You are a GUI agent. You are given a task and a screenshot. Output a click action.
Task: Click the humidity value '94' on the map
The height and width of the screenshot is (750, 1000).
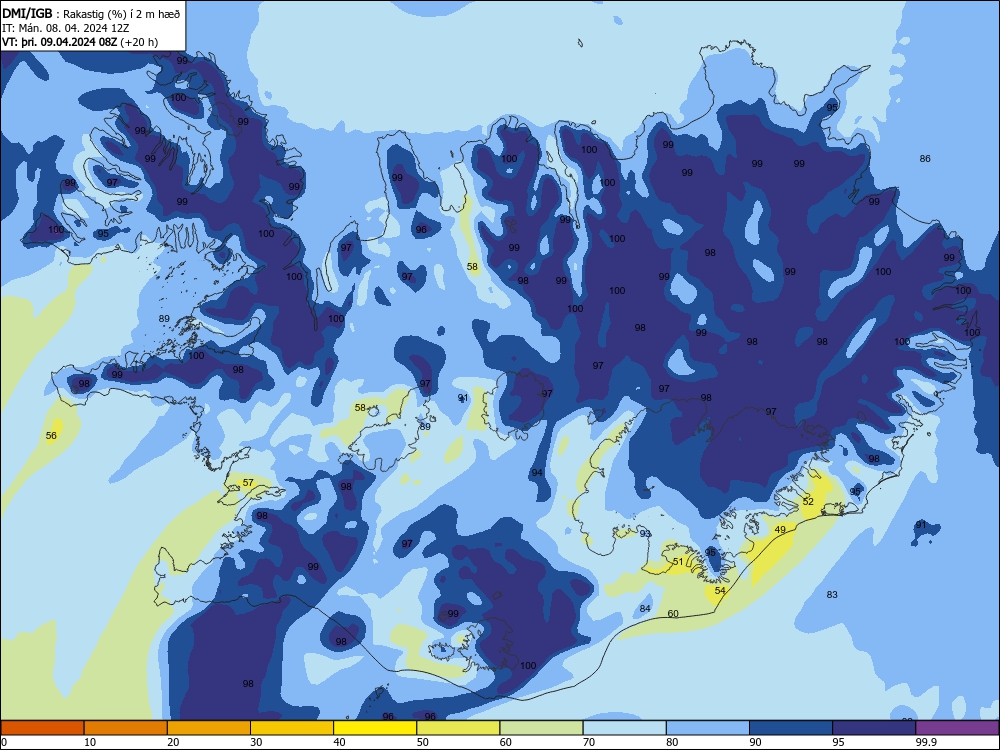pos(537,473)
